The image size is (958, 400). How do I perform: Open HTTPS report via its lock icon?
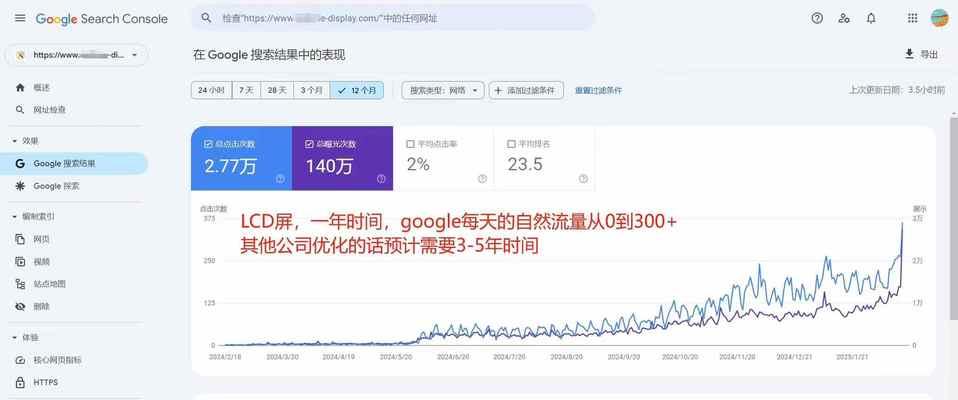pos(20,383)
